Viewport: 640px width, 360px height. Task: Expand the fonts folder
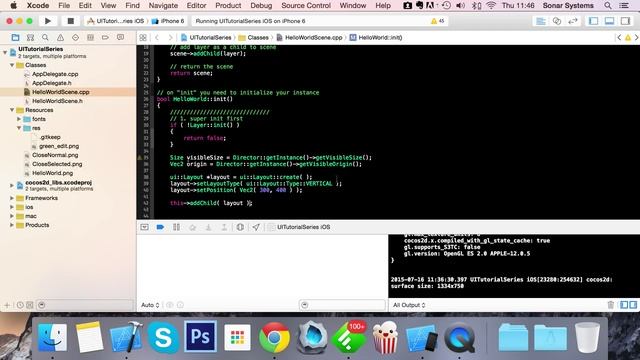[x=19, y=119]
